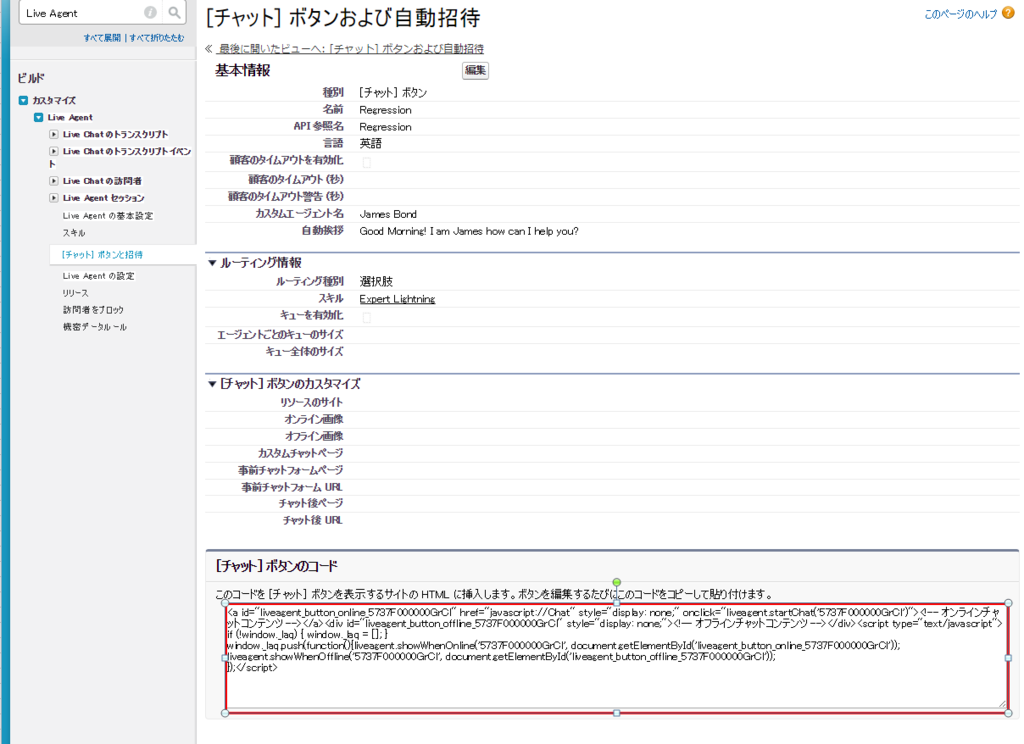Open リリース in sidebar
The height and width of the screenshot is (744, 1024).
(76, 293)
